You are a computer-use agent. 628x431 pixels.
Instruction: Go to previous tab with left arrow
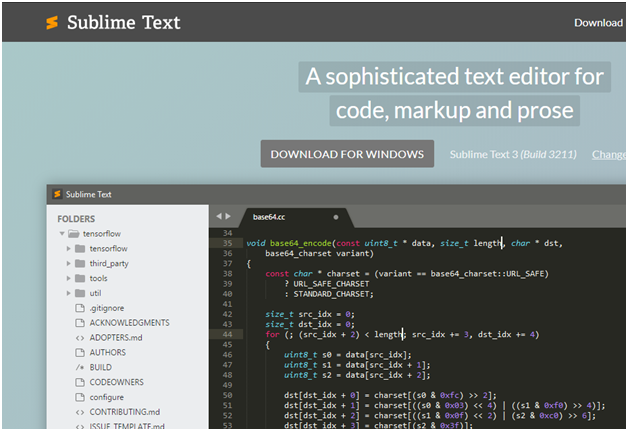pos(219,216)
